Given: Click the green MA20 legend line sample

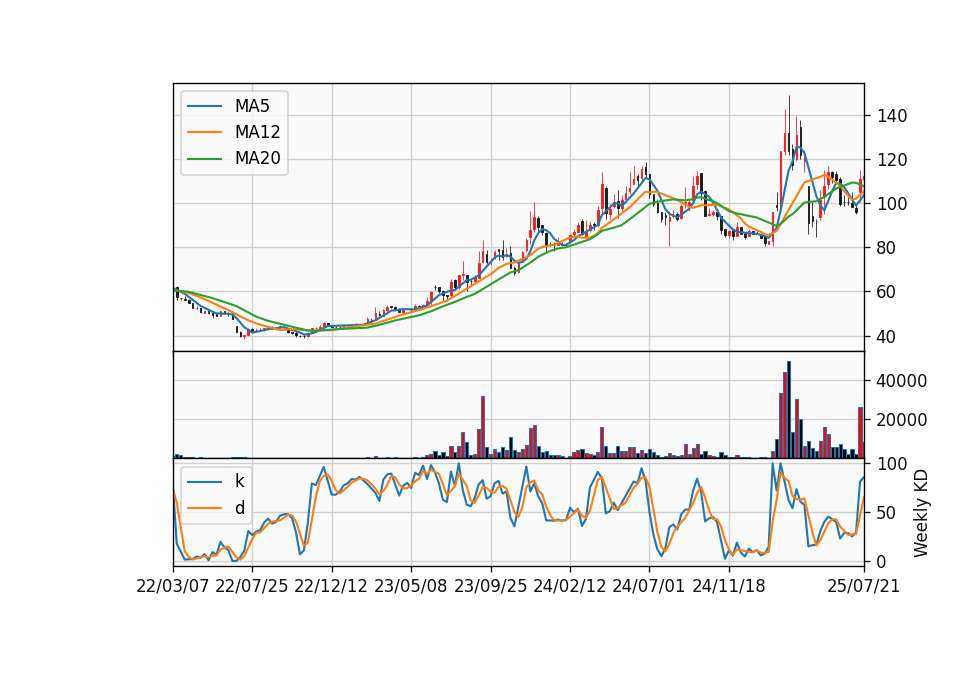Looking at the screenshot, I should [204, 159].
